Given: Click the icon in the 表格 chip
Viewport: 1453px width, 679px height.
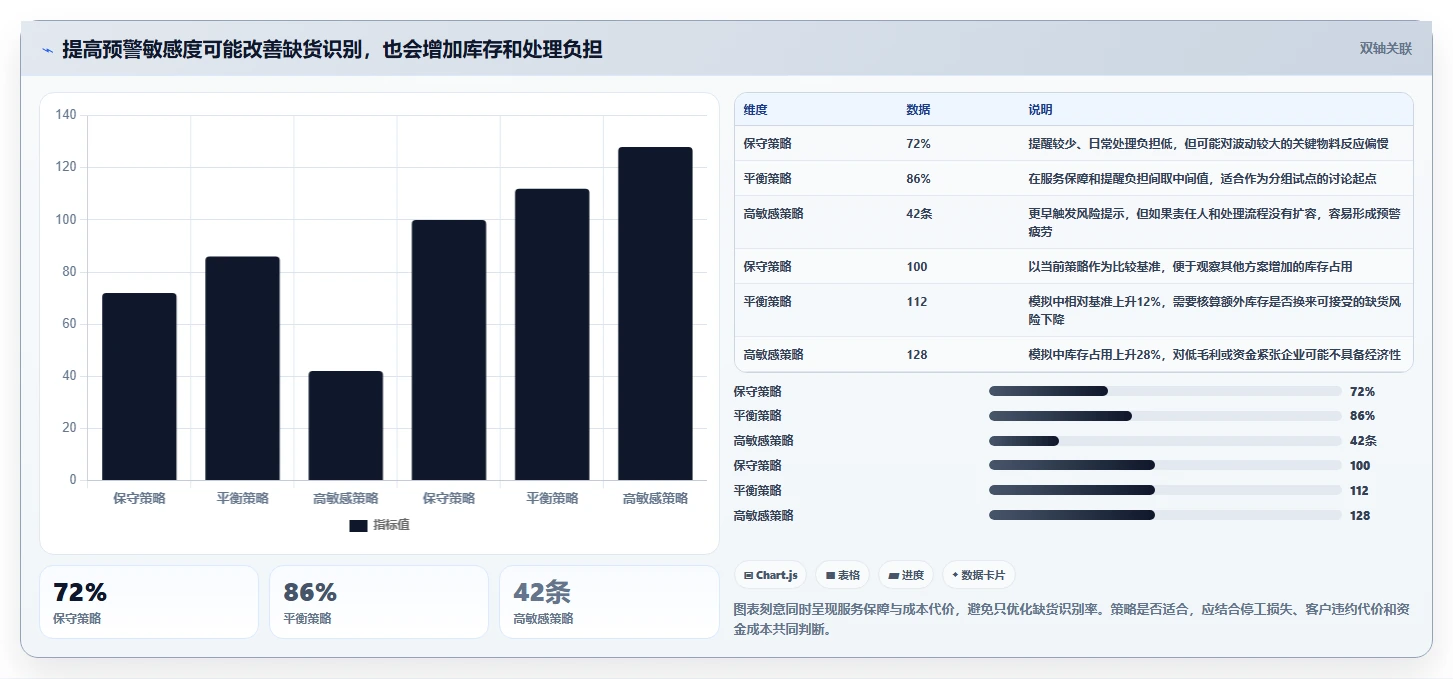Looking at the screenshot, I should click(x=831, y=575).
